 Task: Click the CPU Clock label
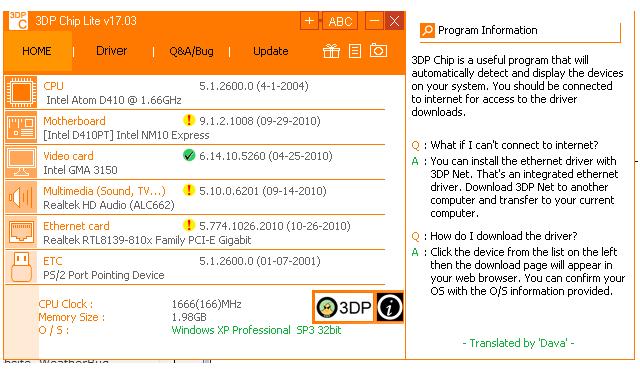click(x=66, y=304)
